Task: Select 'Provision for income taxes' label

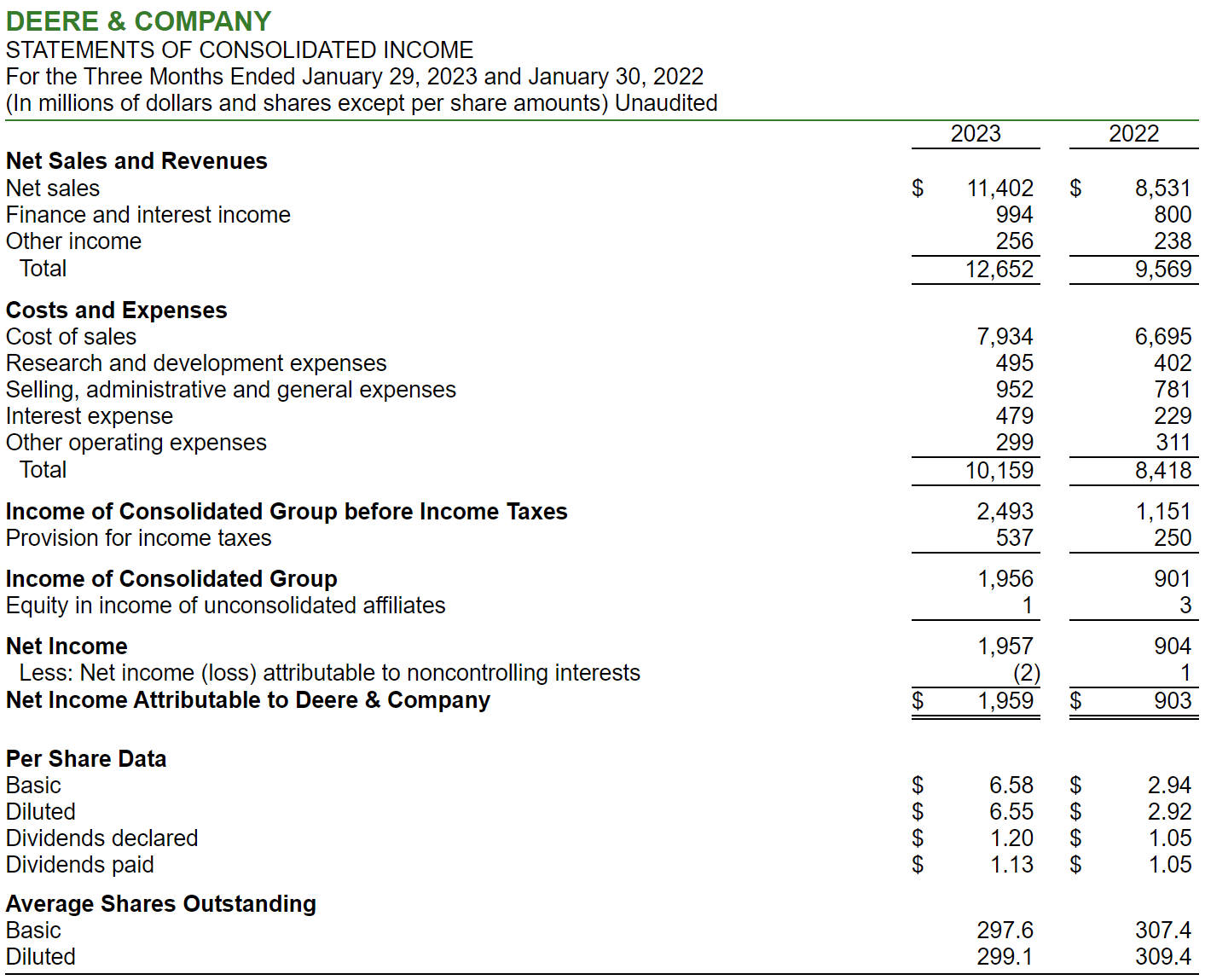Action: coord(139,537)
